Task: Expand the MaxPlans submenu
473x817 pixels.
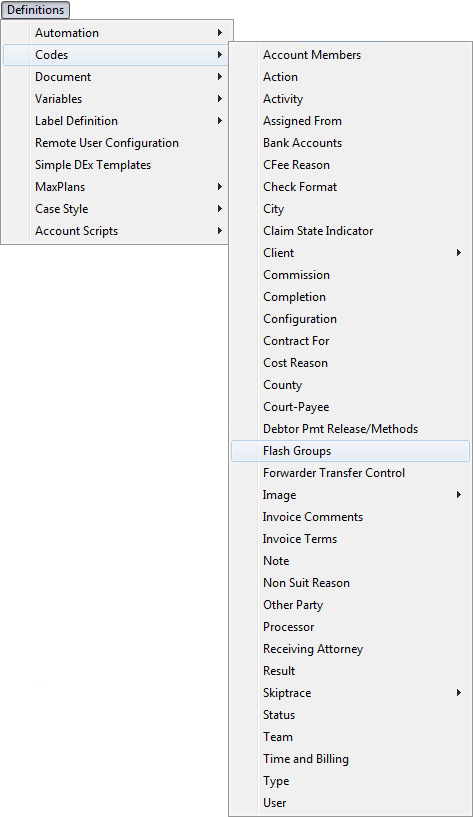Action: pos(117,187)
